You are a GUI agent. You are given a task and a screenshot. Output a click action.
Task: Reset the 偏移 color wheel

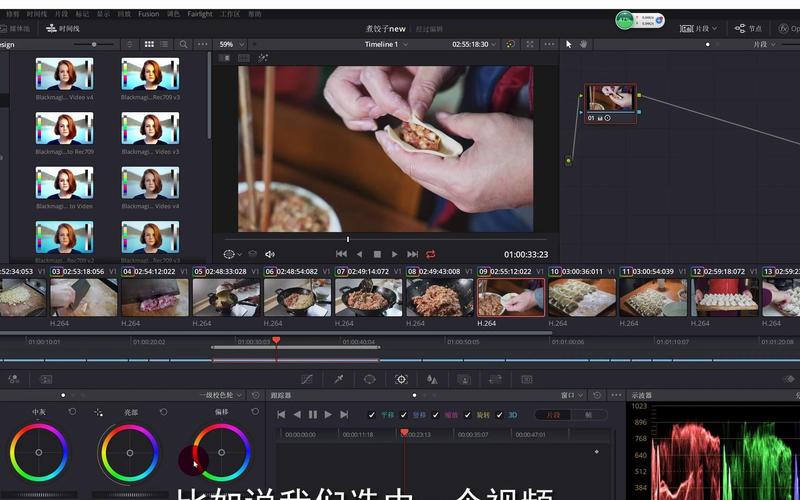pos(255,412)
